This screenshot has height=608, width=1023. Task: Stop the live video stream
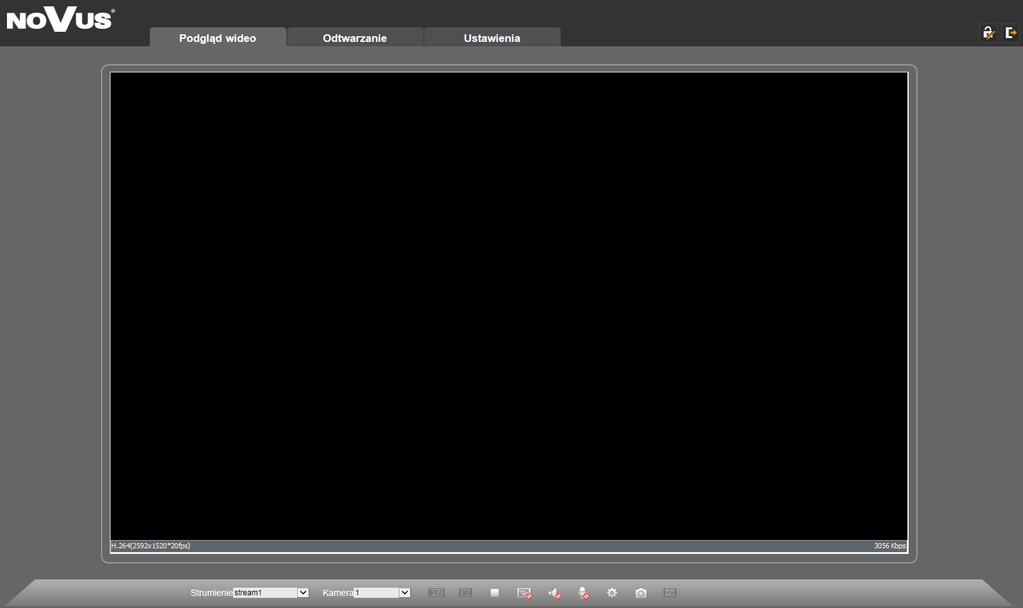(x=495, y=593)
